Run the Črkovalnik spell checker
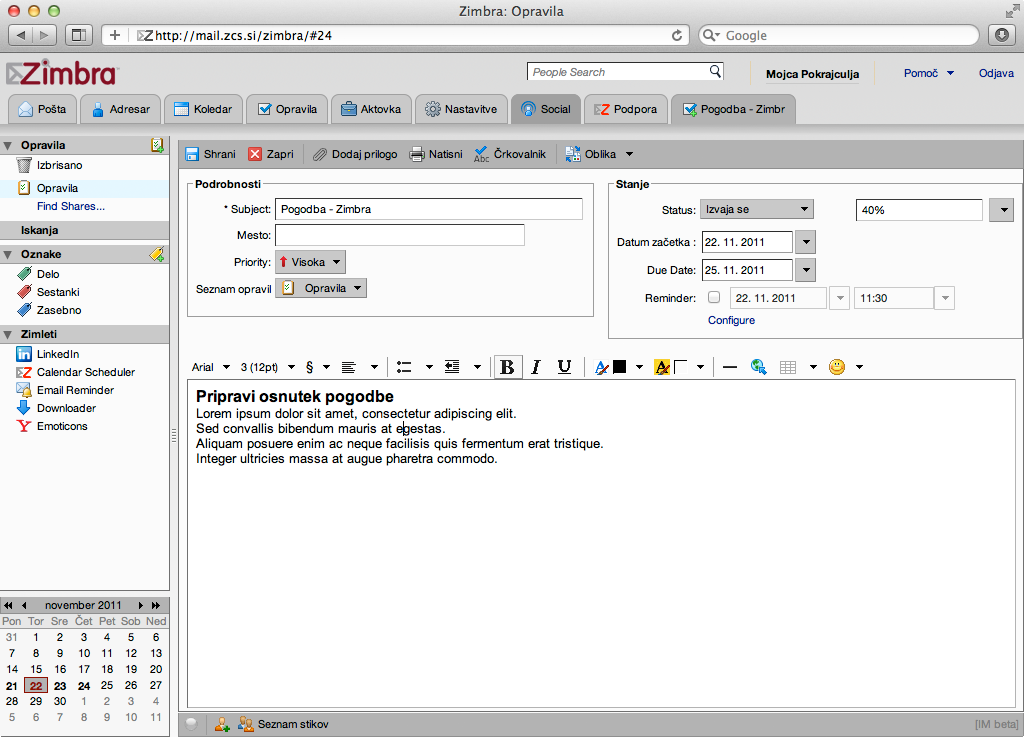Screen dimensions: 1024x737 point(510,154)
